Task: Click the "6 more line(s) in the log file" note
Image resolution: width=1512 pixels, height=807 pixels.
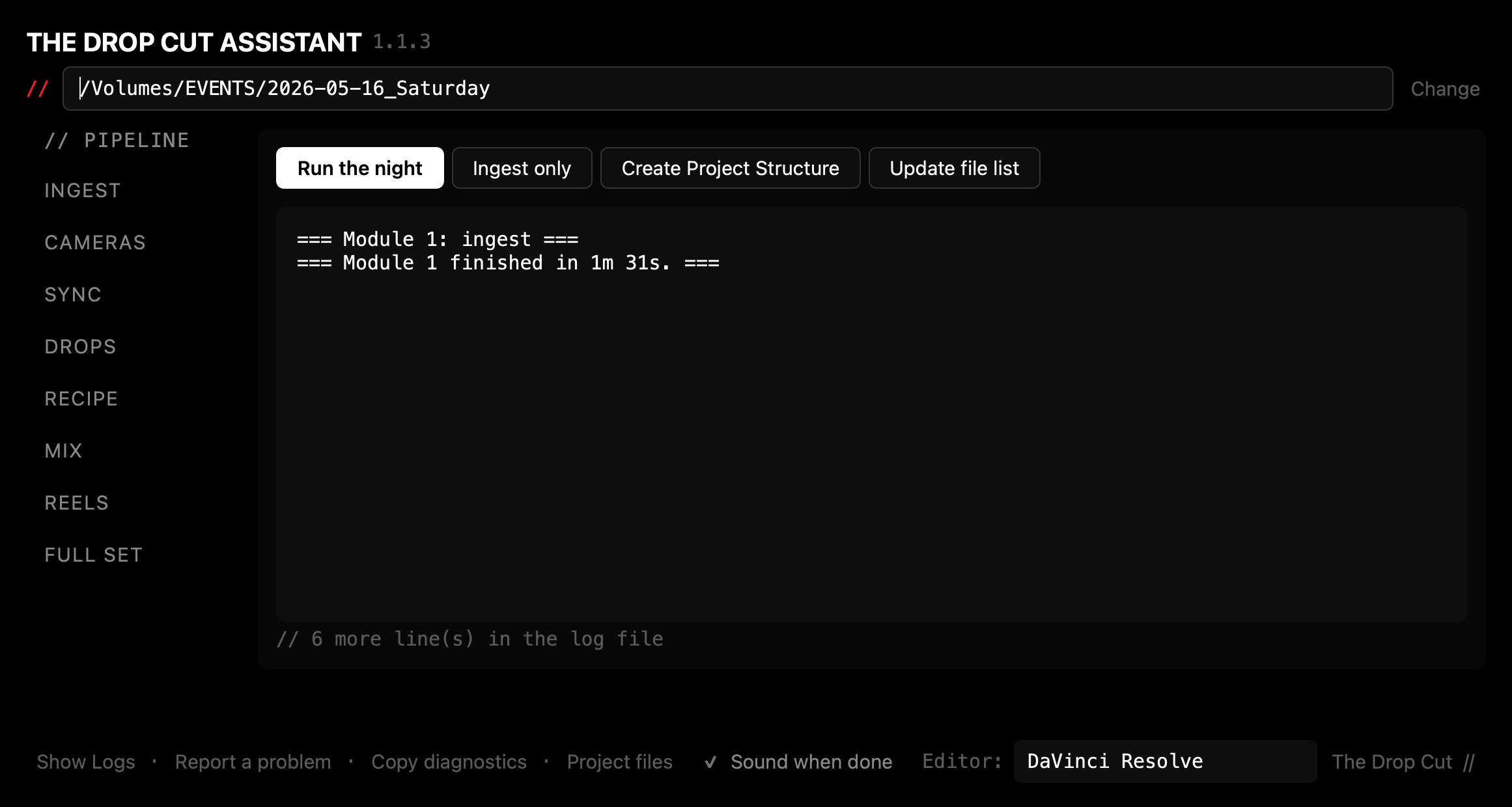Action: 469,639
